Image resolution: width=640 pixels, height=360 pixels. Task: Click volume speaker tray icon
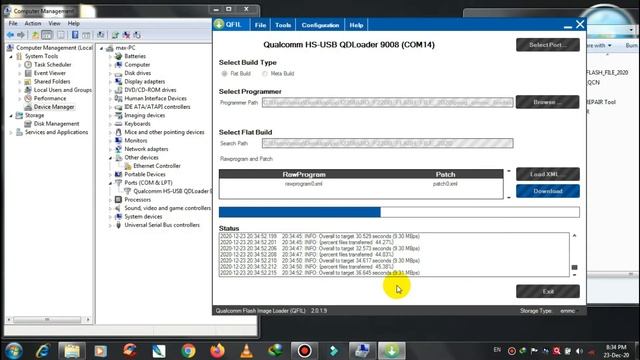pyautogui.click(x=579, y=351)
